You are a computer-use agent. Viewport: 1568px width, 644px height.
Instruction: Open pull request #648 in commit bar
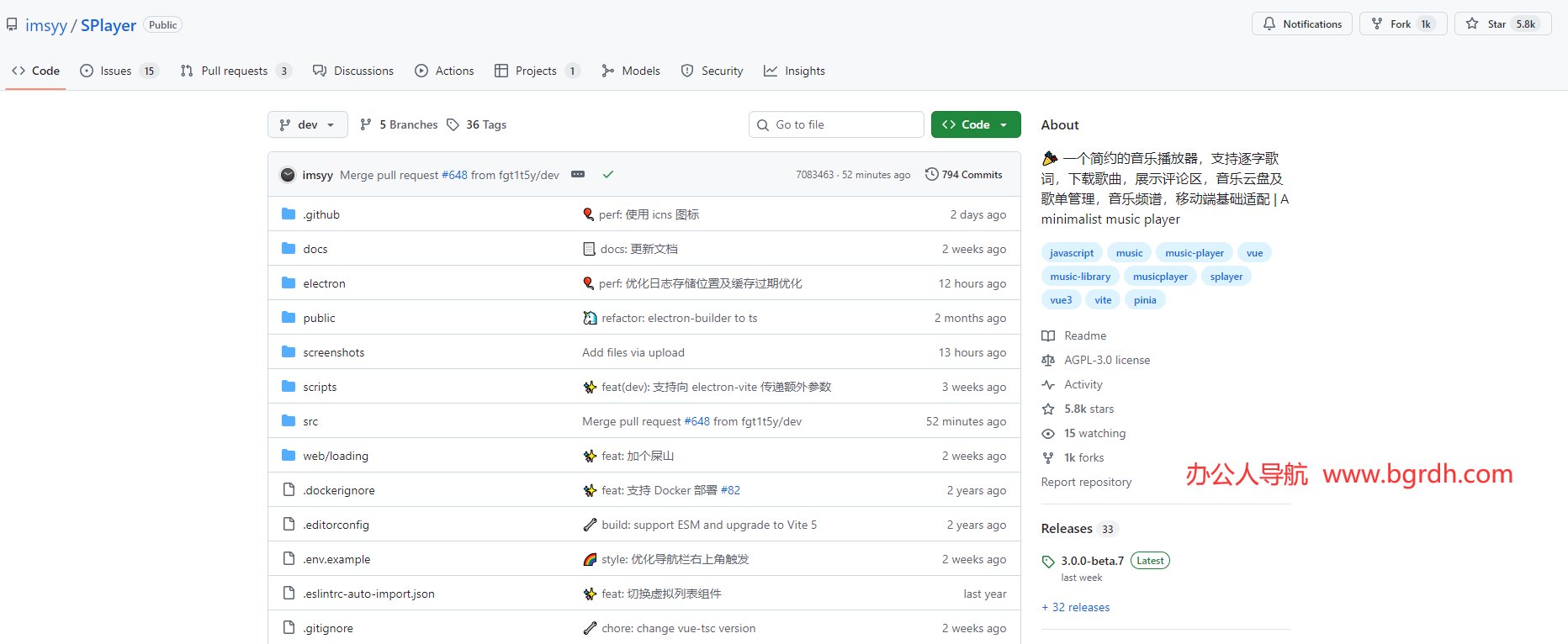[x=454, y=175]
